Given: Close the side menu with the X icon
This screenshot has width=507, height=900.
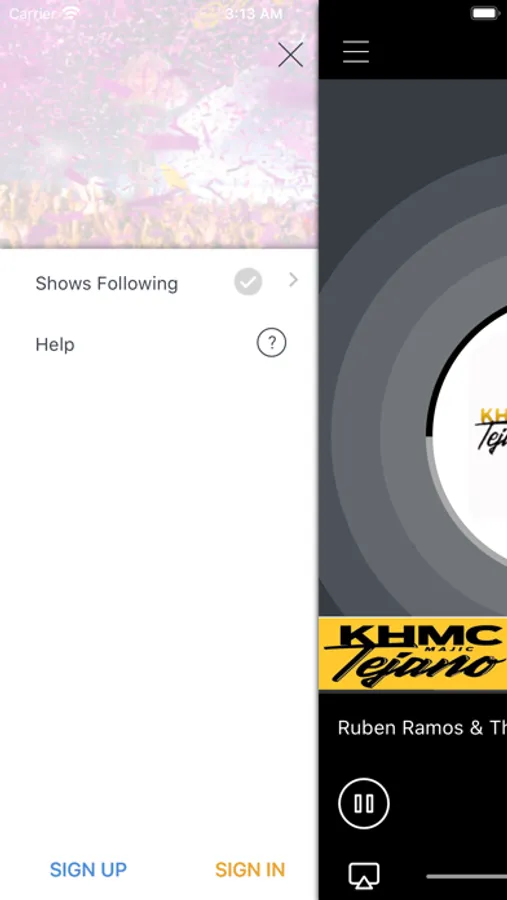Looking at the screenshot, I should (291, 55).
